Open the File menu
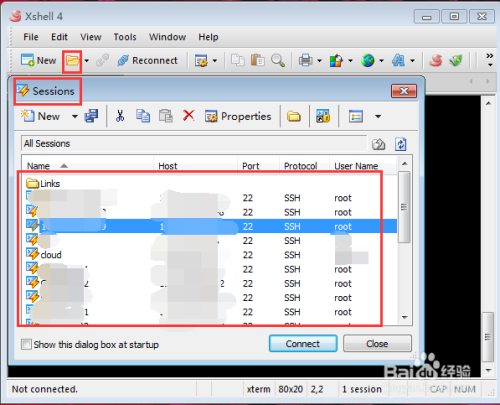 tap(31, 37)
